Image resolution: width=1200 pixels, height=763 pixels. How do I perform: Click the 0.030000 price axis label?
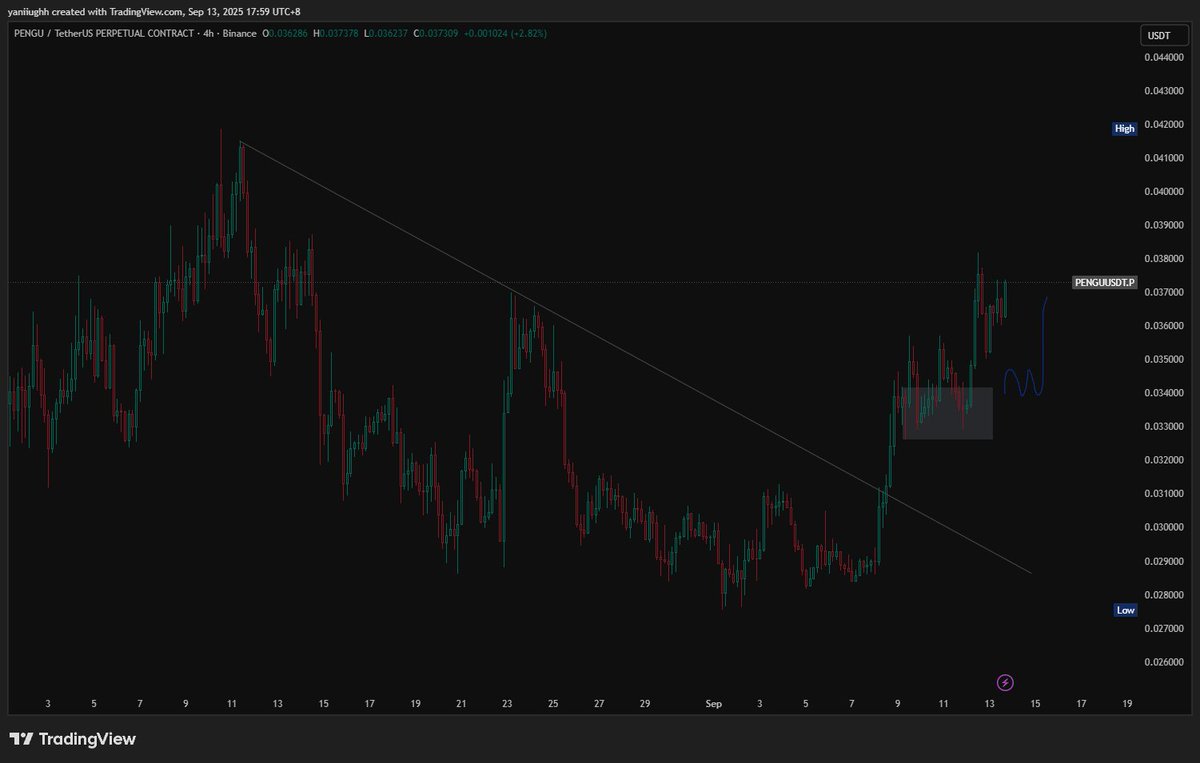click(x=1164, y=527)
